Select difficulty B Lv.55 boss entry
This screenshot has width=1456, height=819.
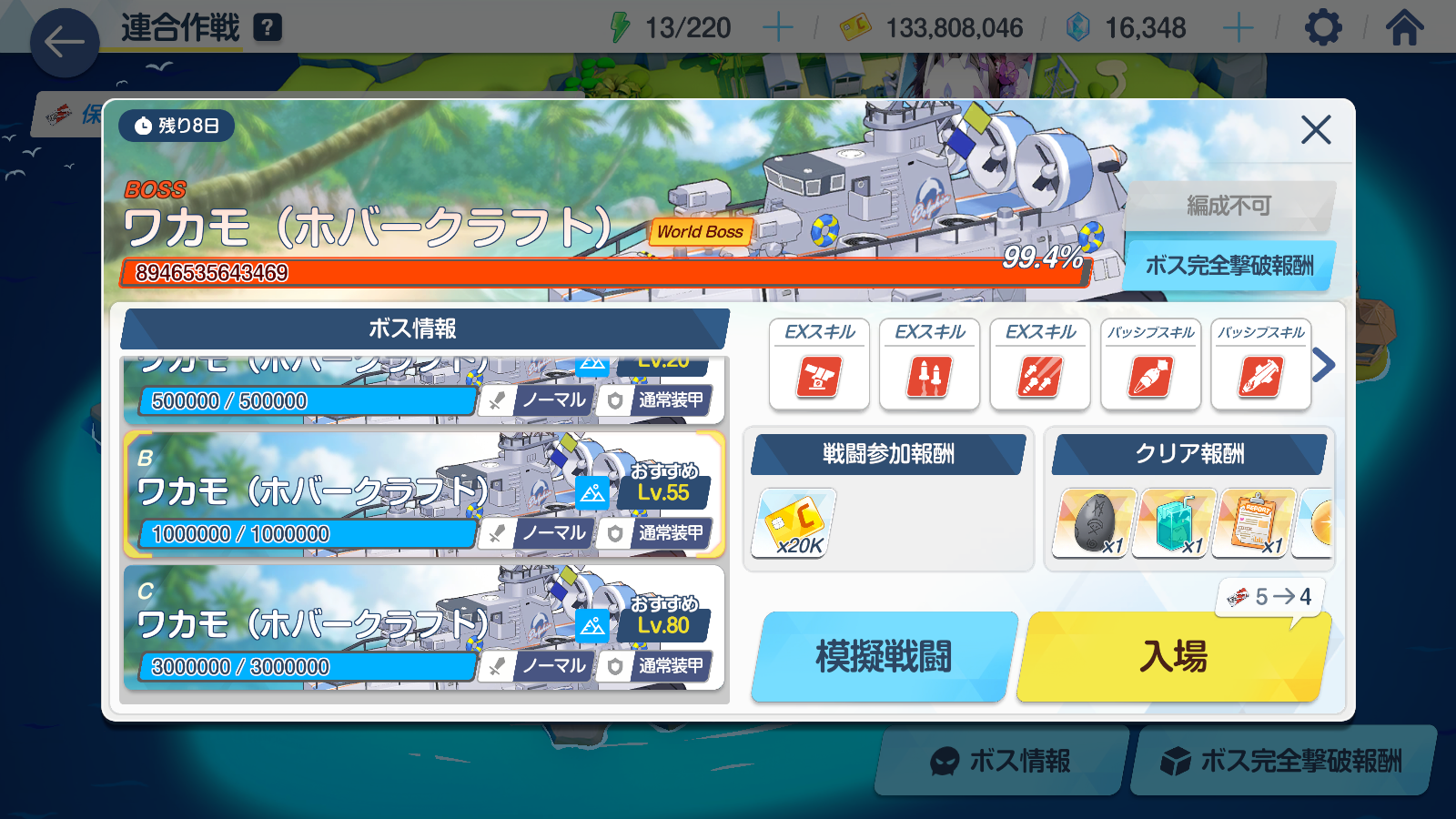(424, 494)
